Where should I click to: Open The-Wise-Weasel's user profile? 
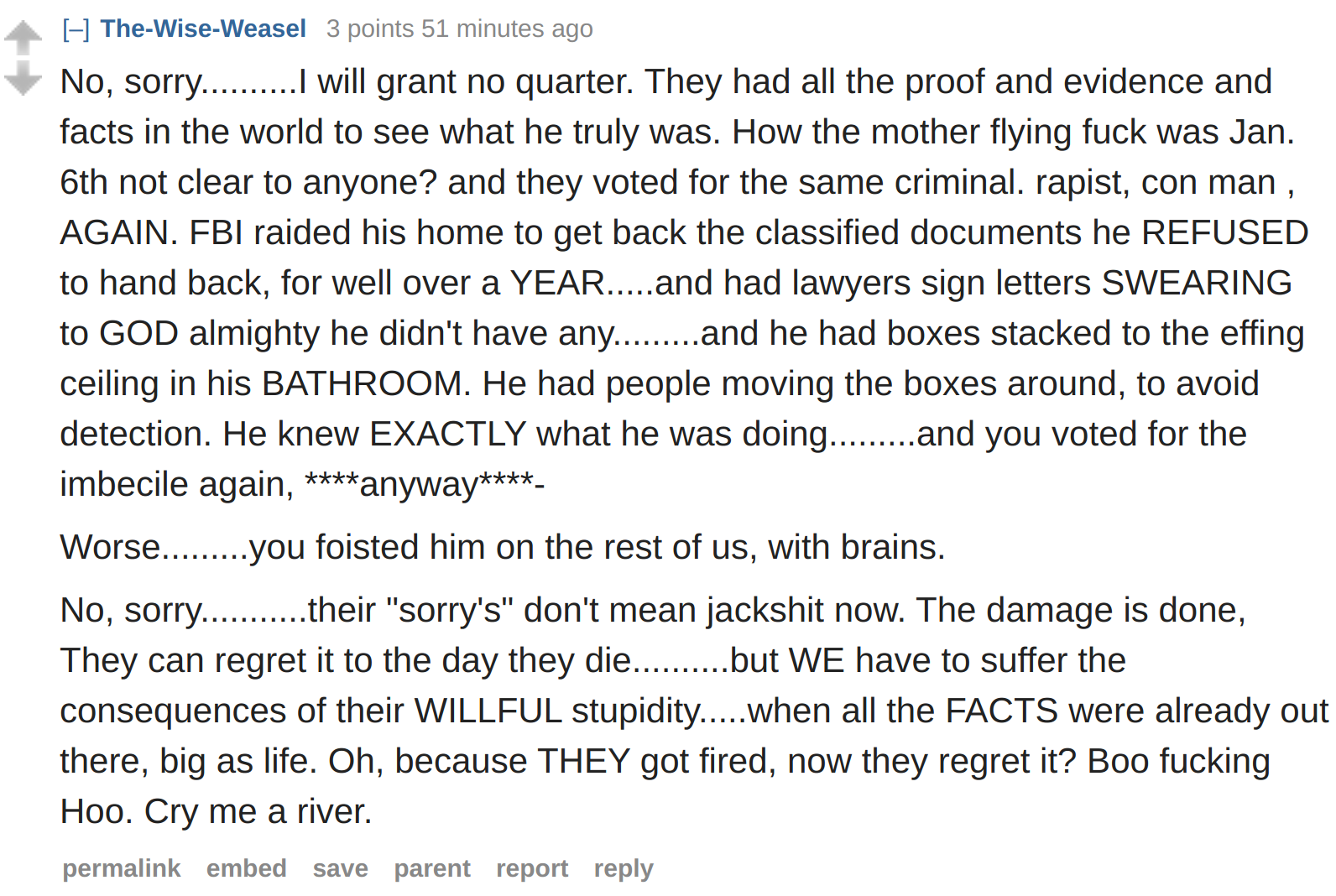203,29
